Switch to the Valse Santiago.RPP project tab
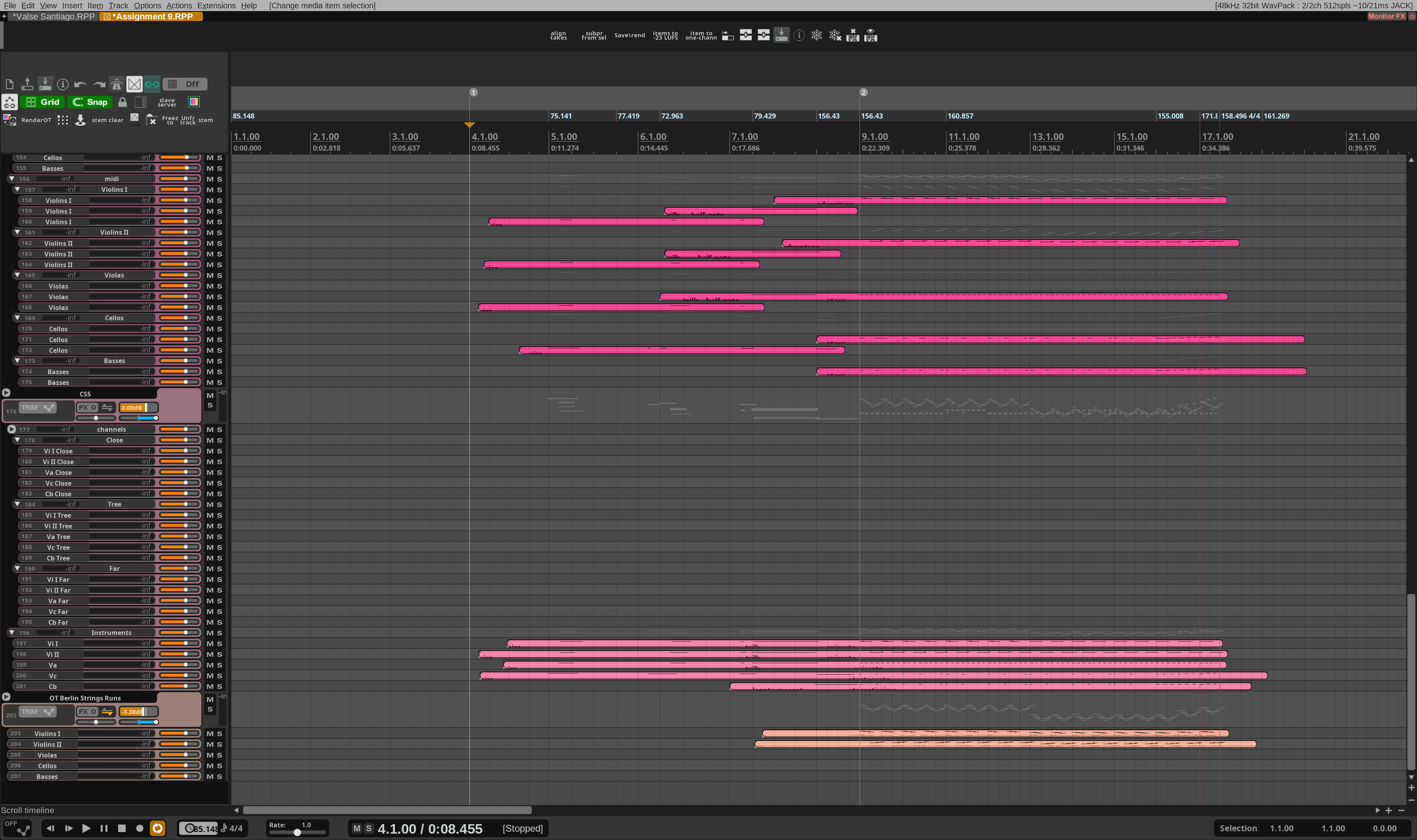The height and width of the screenshot is (840, 1417). 53,16
